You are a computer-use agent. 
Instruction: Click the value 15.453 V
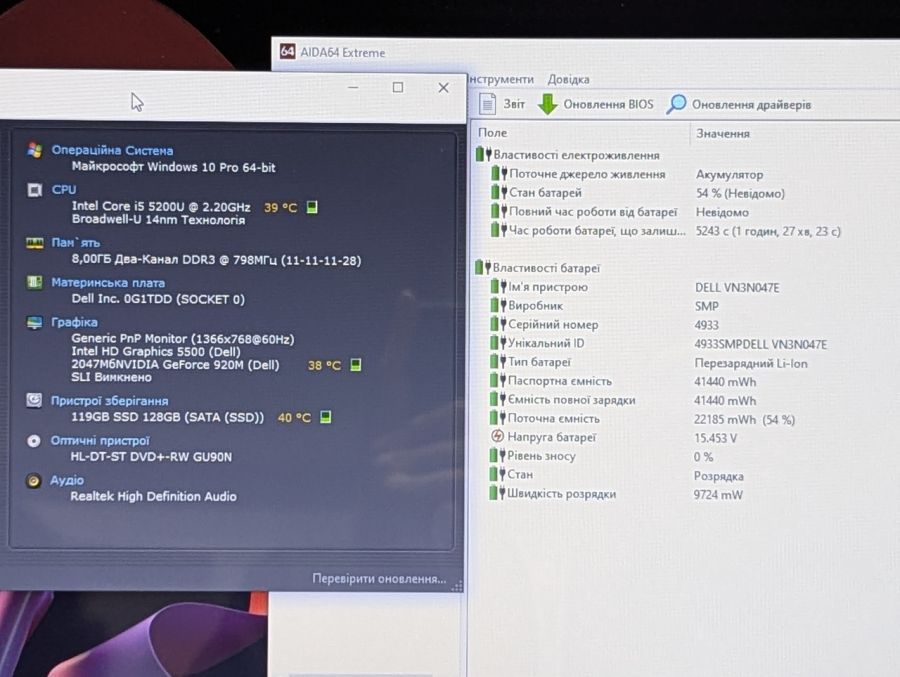pyautogui.click(x=715, y=438)
